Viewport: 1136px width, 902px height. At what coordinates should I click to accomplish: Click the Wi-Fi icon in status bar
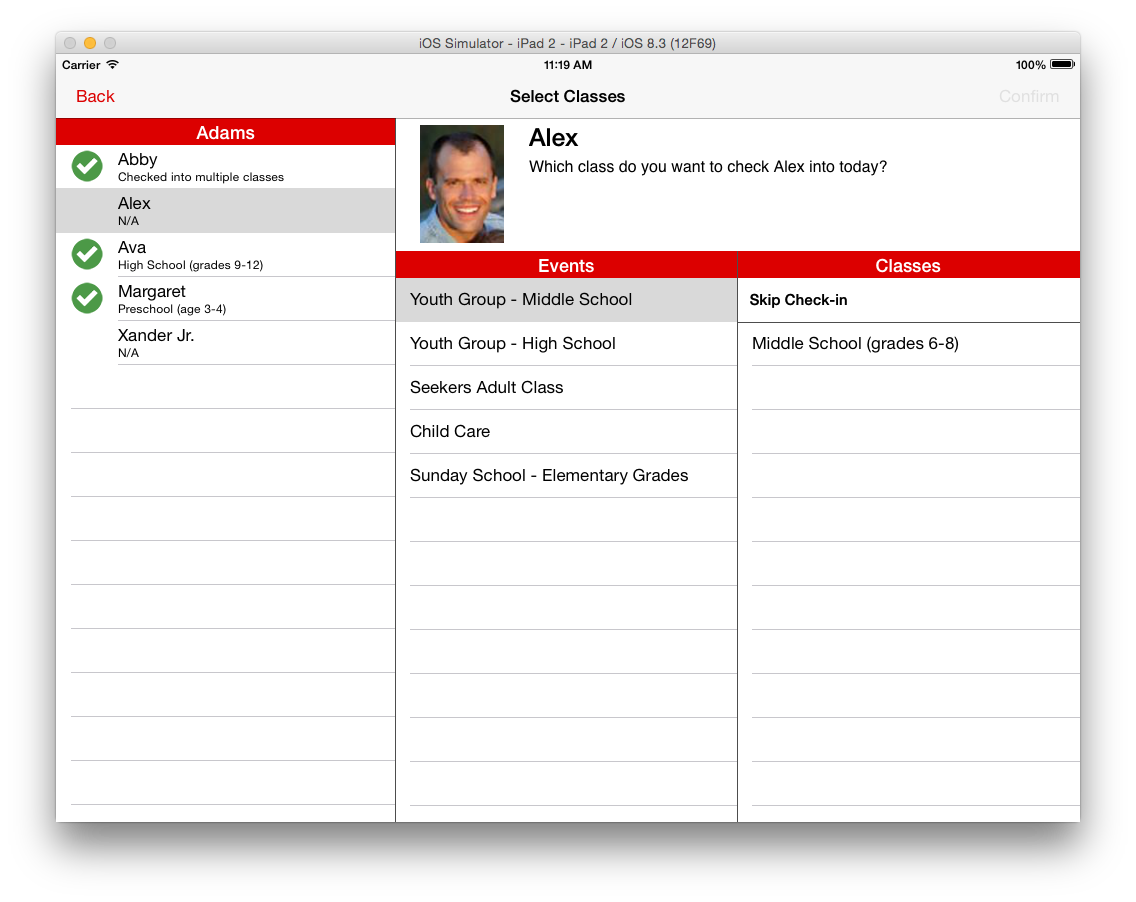coord(113,65)
